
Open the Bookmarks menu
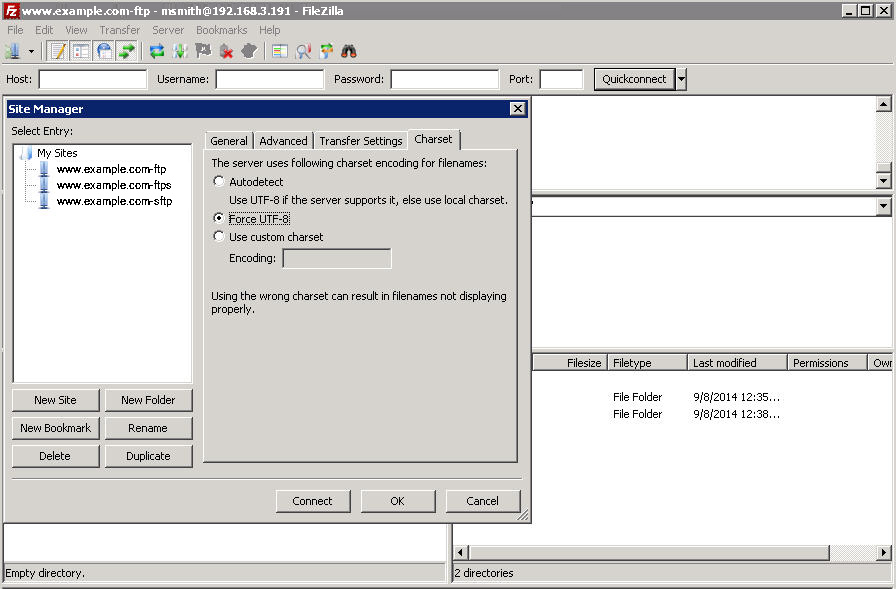[x=221, y=30]
